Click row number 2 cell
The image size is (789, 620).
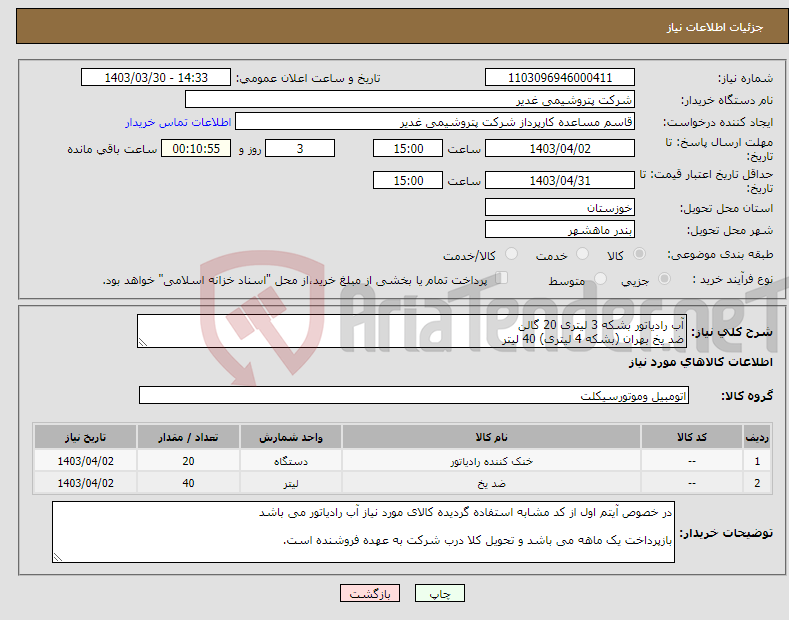[x=757, y=483]
